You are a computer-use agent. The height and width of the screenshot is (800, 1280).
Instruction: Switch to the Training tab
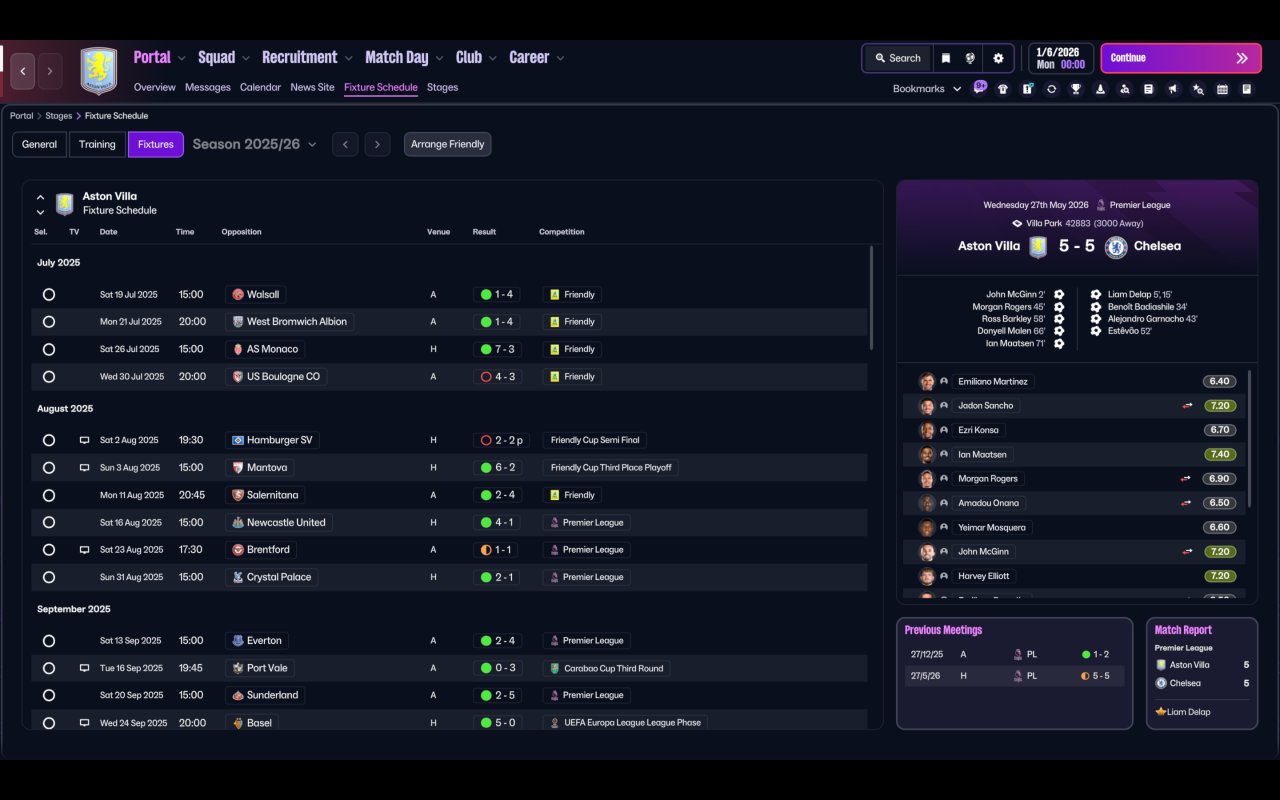[x=97, y=144]
